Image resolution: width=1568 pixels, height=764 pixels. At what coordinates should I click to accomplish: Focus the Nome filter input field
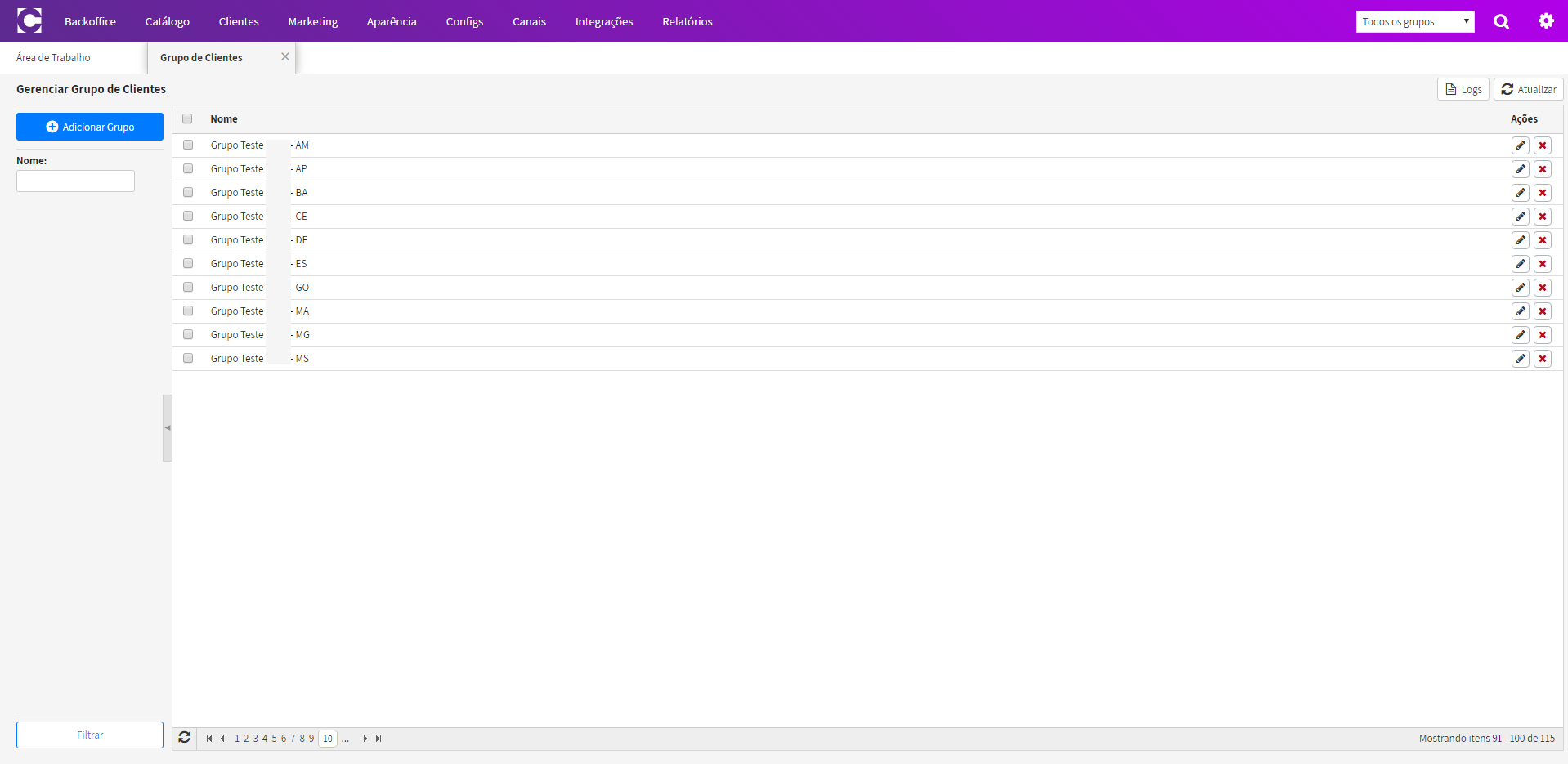(75, 181)
